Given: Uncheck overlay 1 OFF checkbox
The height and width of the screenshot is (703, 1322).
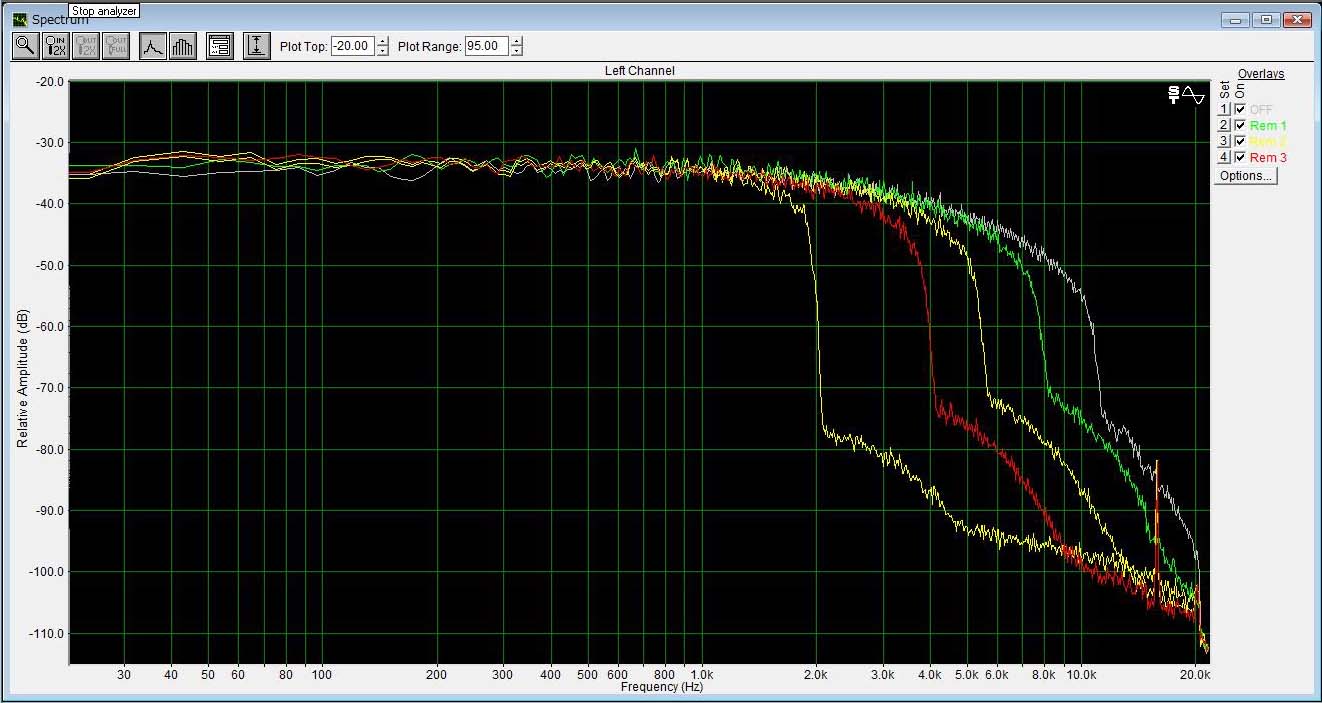Looking at the screenshot, I should point(1240,109).
